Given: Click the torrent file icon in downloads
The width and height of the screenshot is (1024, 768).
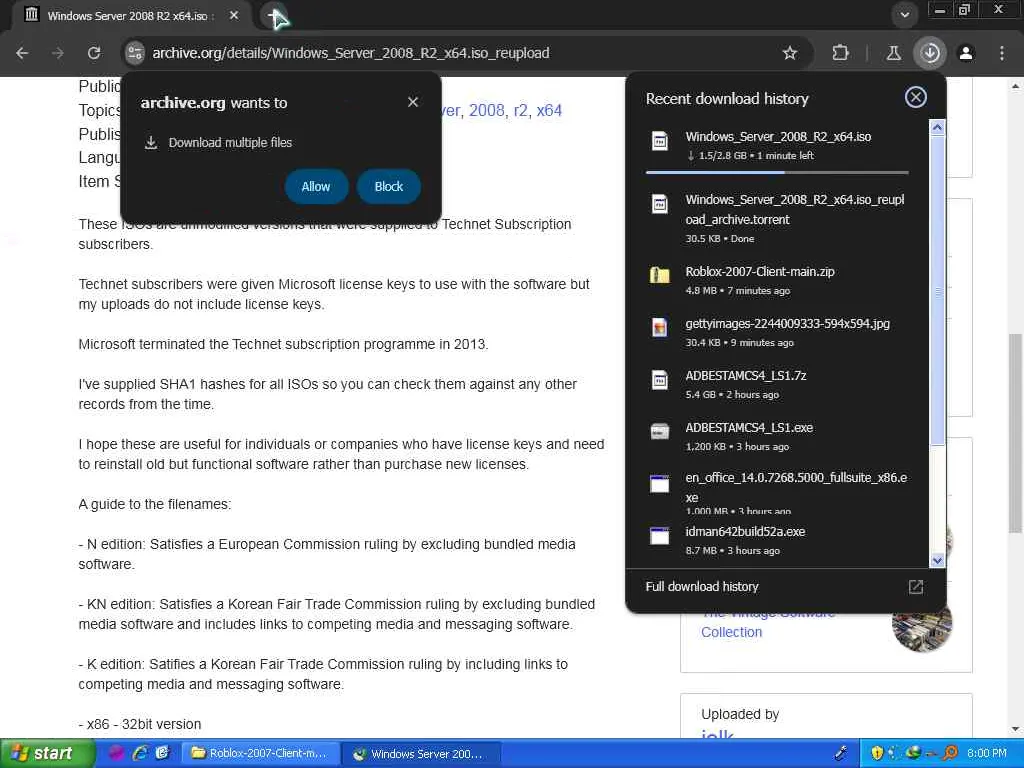Looking at the screenshot, I should 660,204.
